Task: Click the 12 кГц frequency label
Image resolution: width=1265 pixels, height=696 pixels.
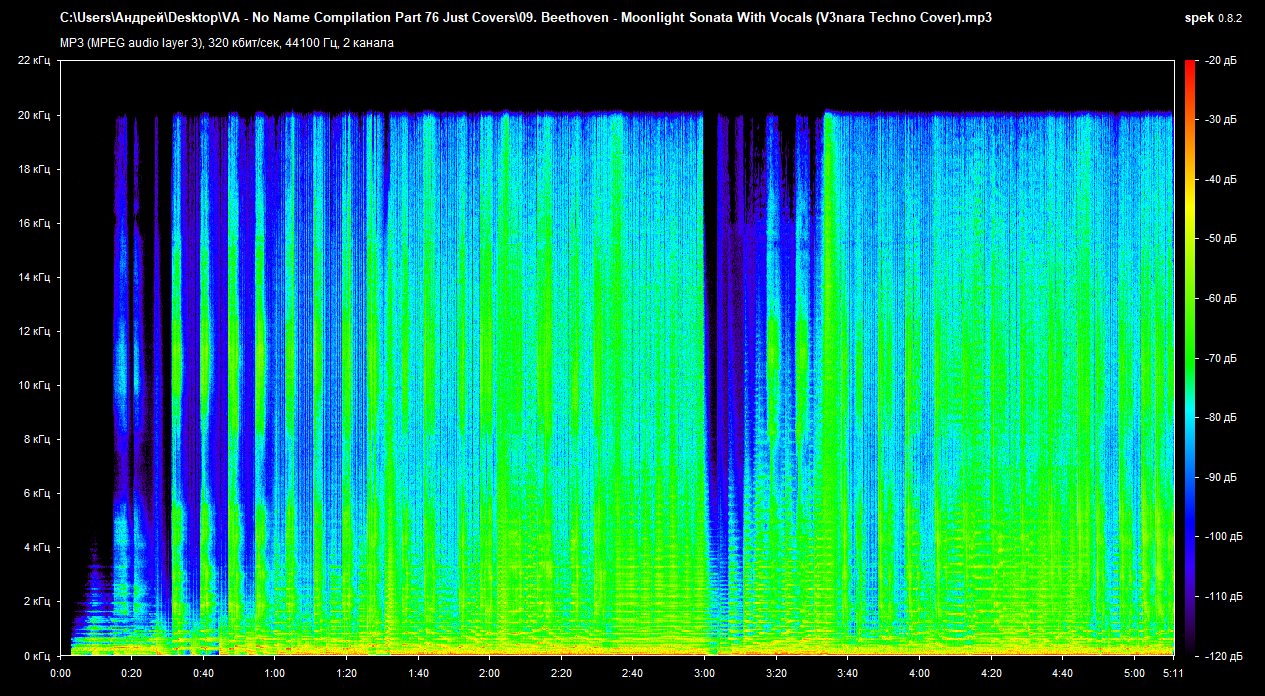Action: tap(36, 331)
